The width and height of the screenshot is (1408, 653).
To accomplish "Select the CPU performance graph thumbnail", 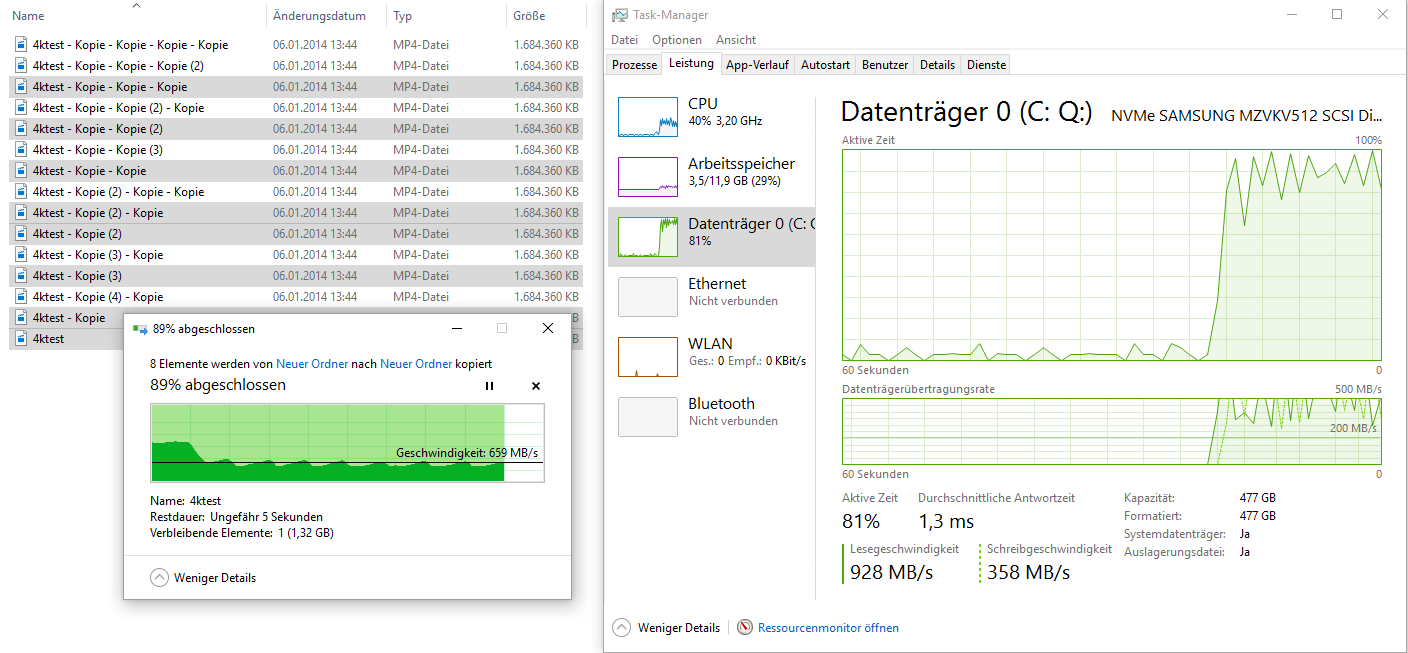I will [x=648, y=117].
